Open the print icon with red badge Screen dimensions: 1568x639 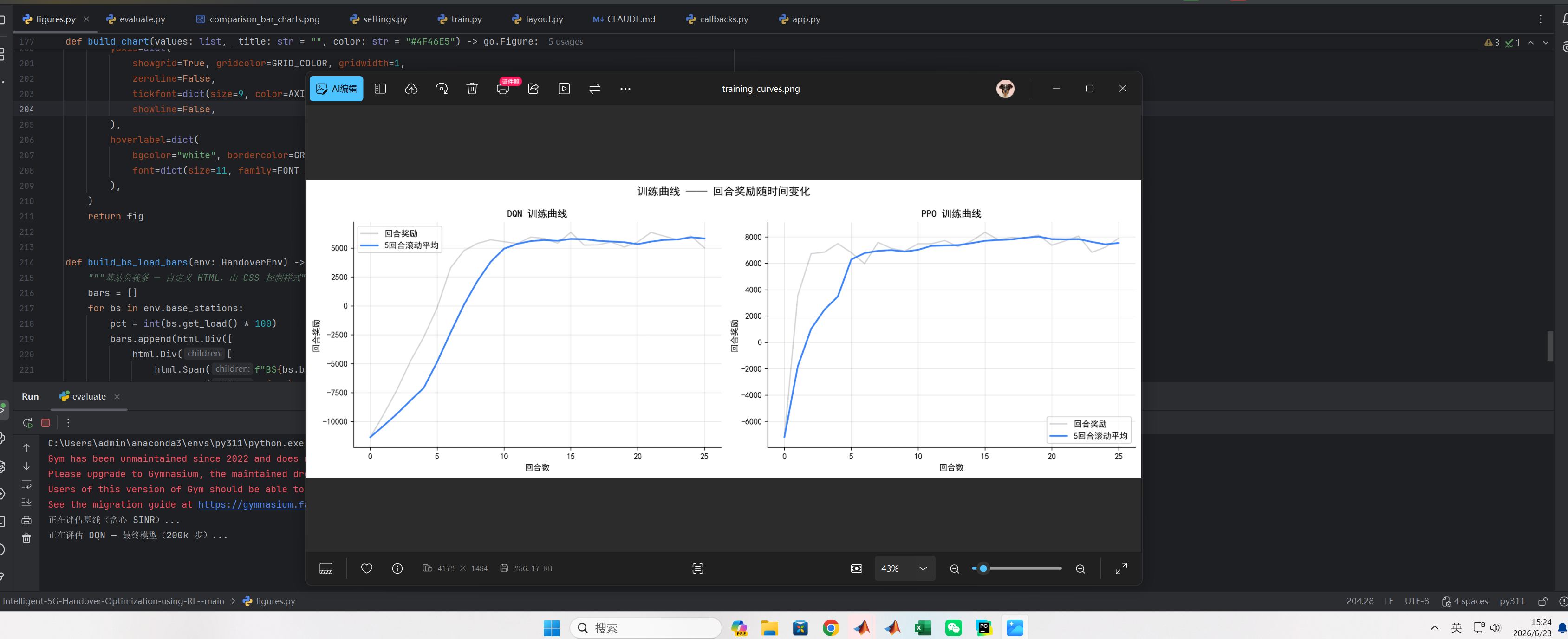(503, 89)
